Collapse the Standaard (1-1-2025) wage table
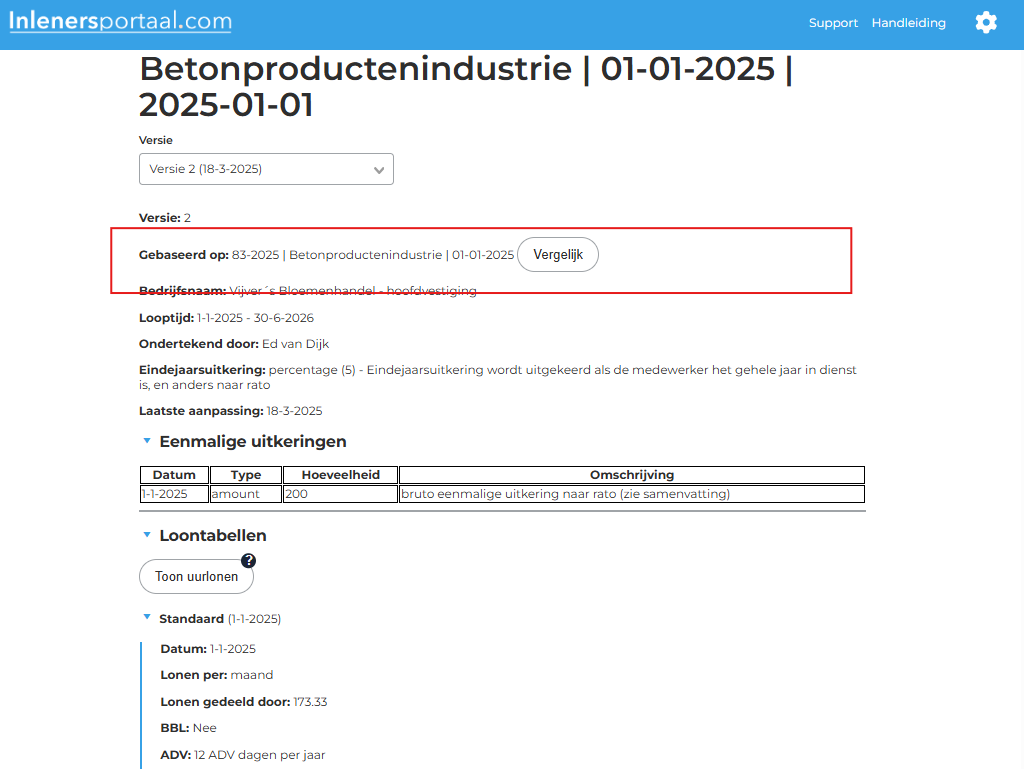1024x769 pixels. click(x=147, y=618)
